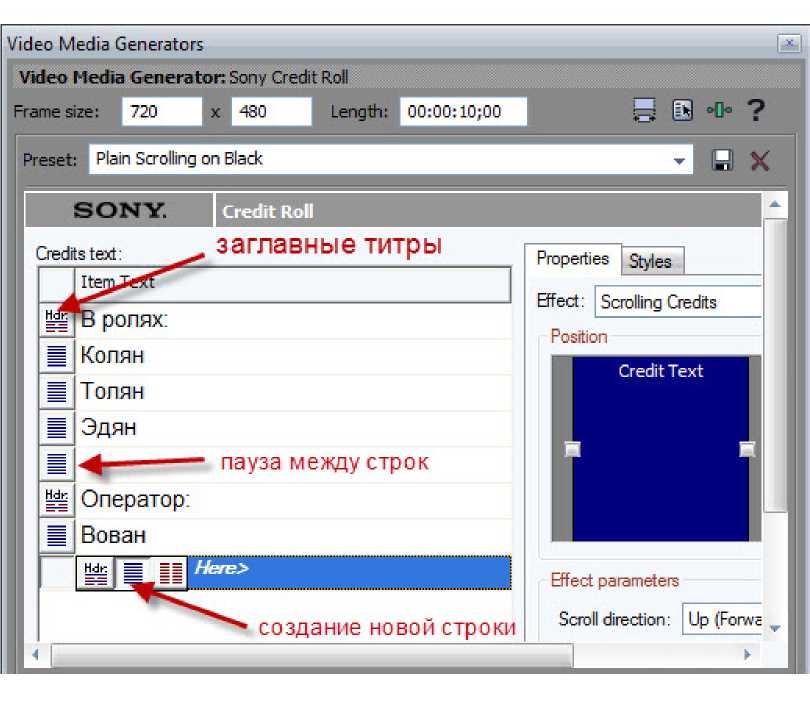
Task: Select the 'Эдян' credit line
Action: (293, 428)
